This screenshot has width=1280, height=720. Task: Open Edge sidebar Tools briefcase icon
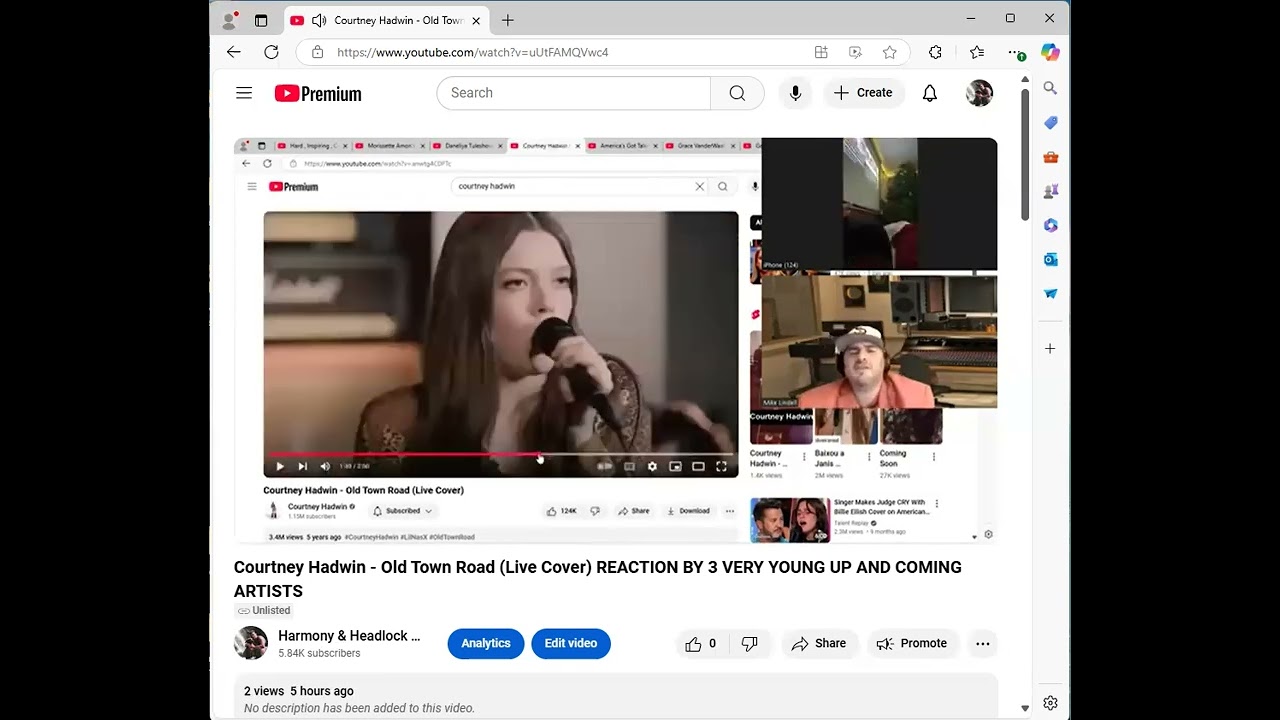1050,157
